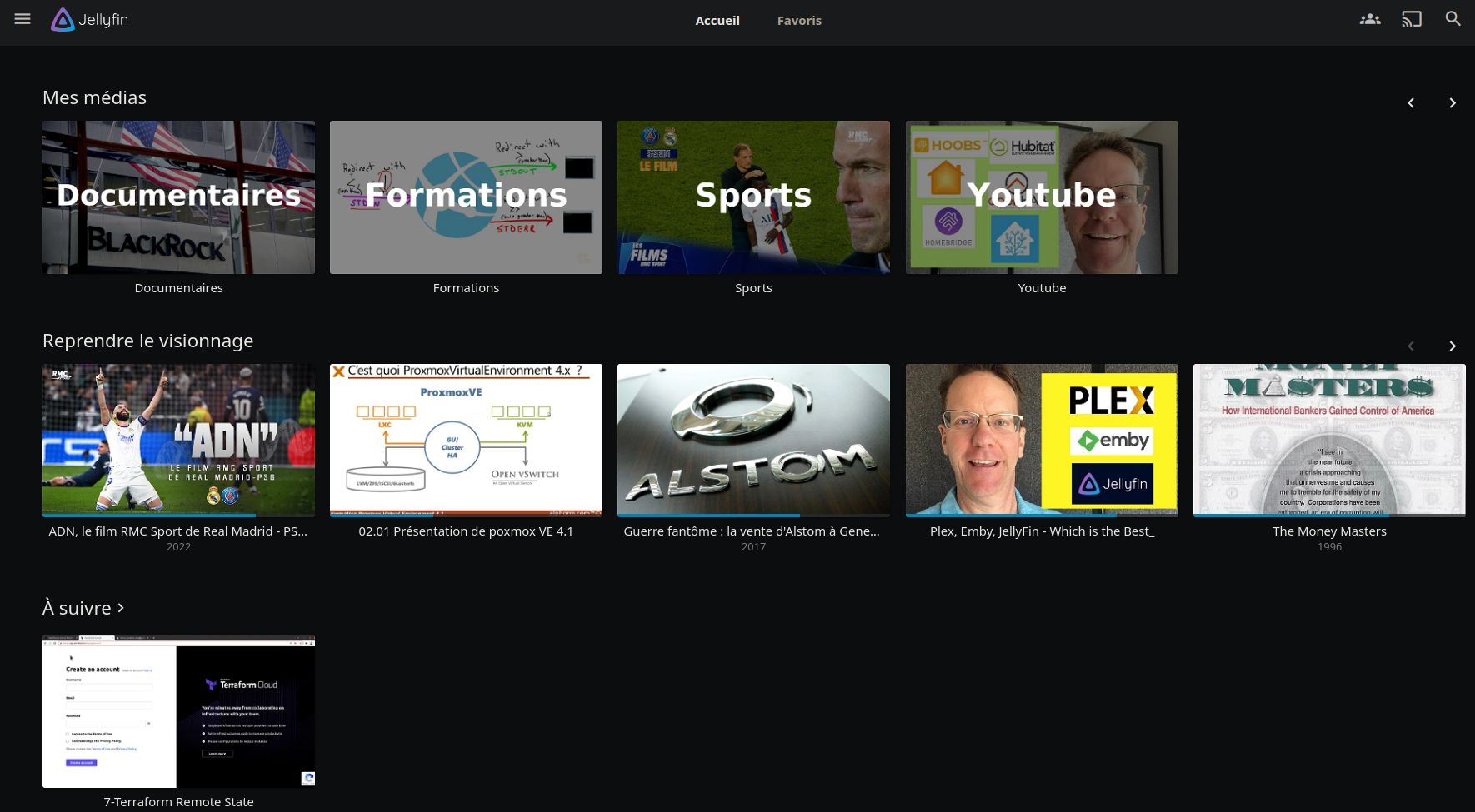Resume the Alstom Guerre fantôme thumbnail

tap(753, 439)
